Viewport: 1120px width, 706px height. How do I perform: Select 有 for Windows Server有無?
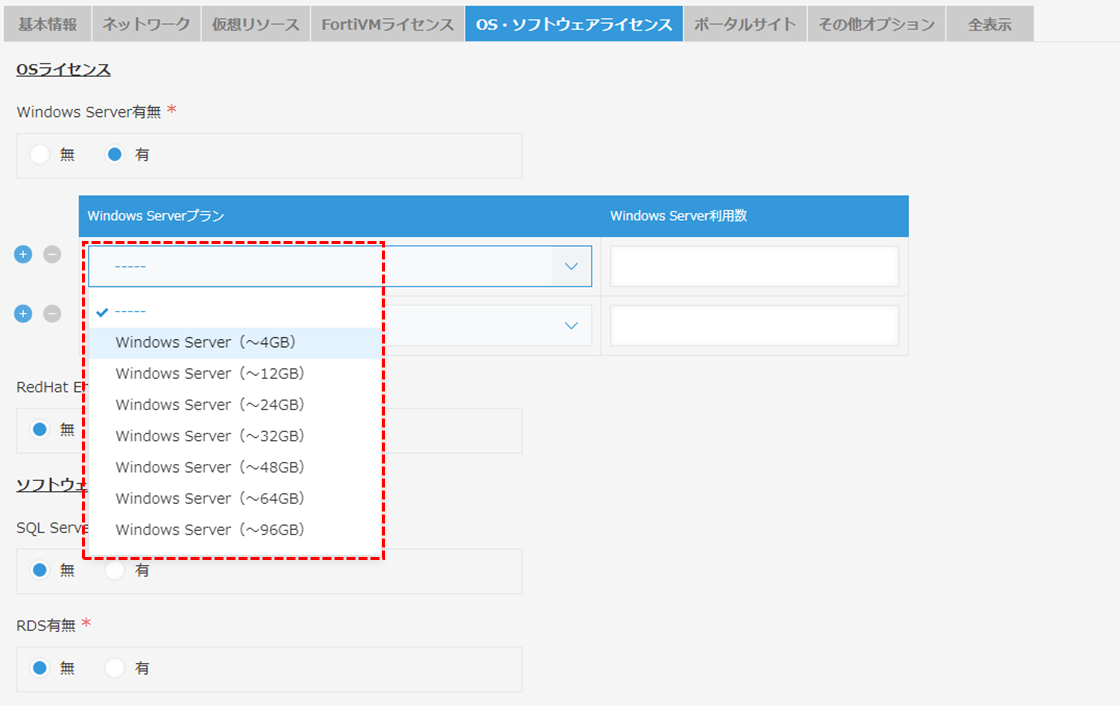[x=114, y=154]
